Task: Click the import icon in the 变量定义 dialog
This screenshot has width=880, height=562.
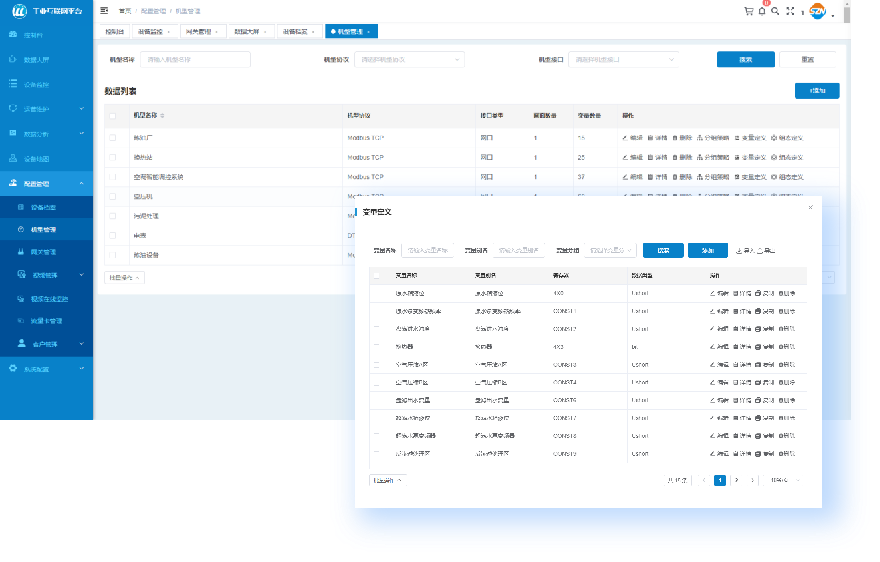Action: click(739, 250)
